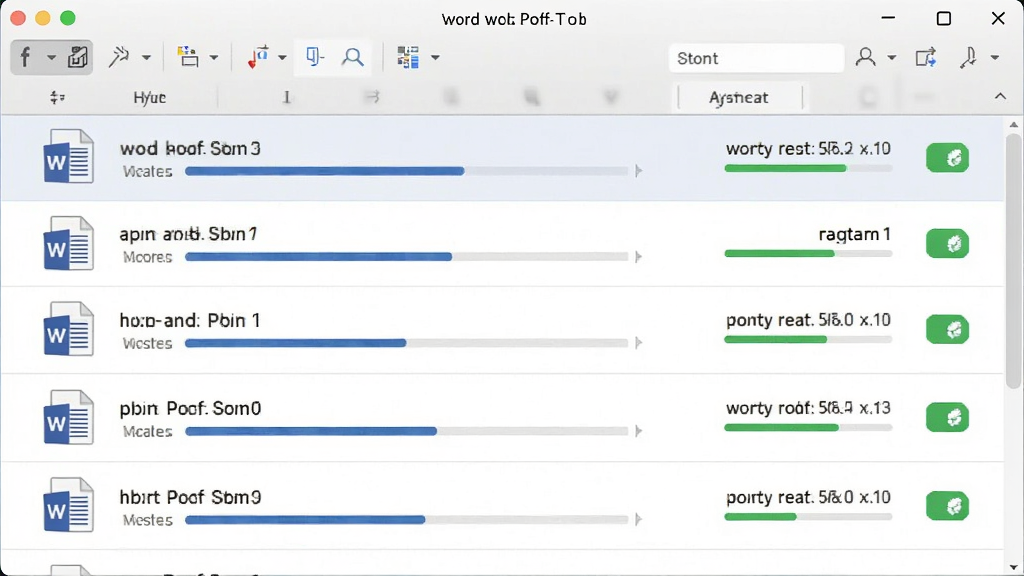
Task: Click the red sort arrow icon
Action: [x=258, y=57]
